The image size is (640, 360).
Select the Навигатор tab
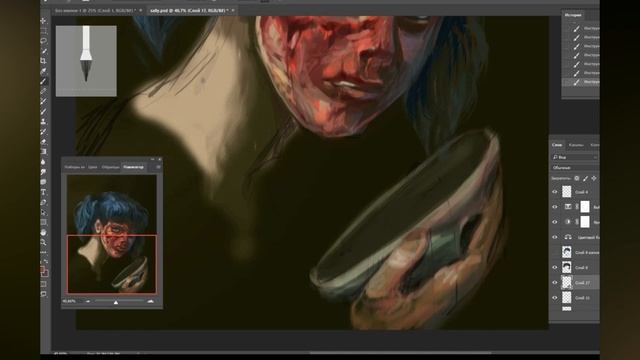[133, 167]
